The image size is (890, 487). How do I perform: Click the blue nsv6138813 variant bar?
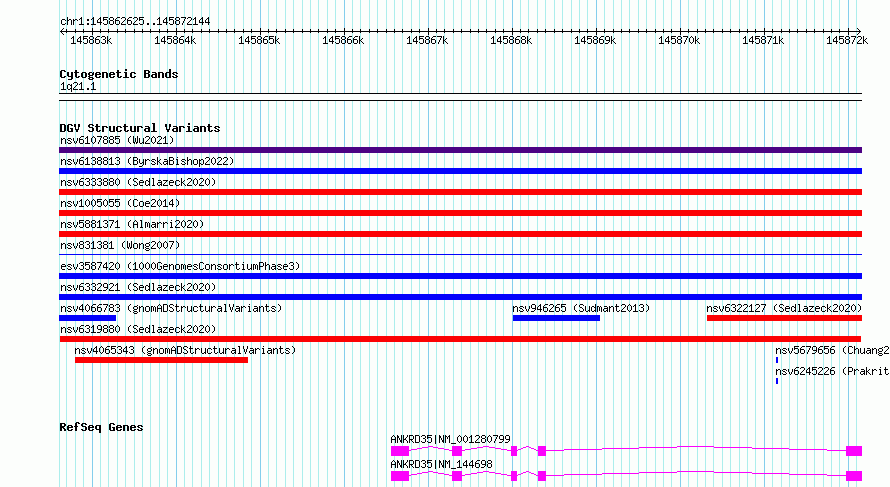[460, 171]
